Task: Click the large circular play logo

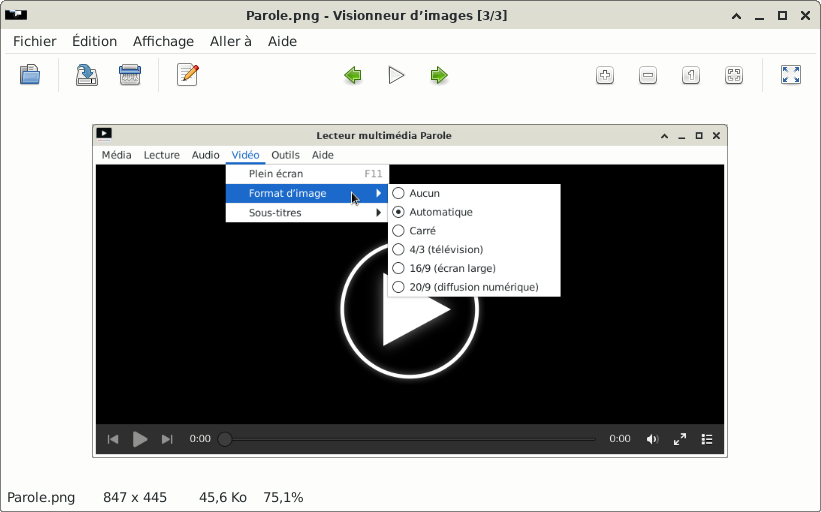Action: (x=410, y=310)
